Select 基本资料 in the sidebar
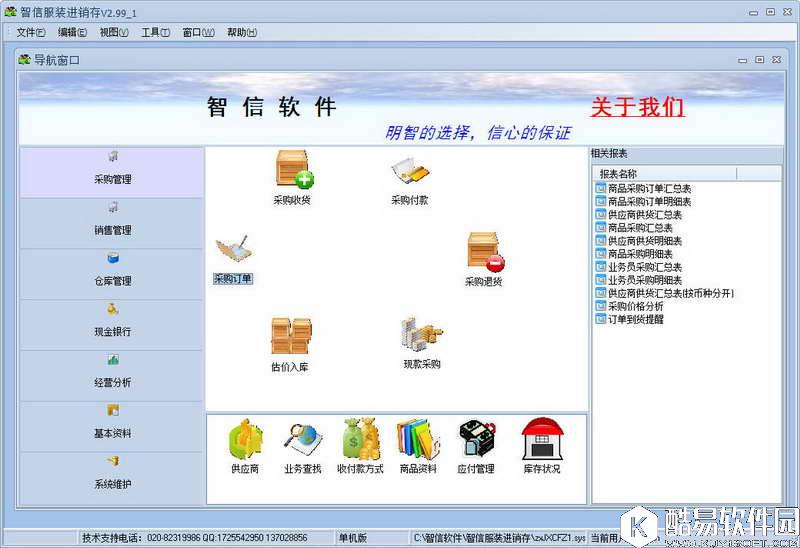This screenshot has width=800, height=548. (112, 426)
